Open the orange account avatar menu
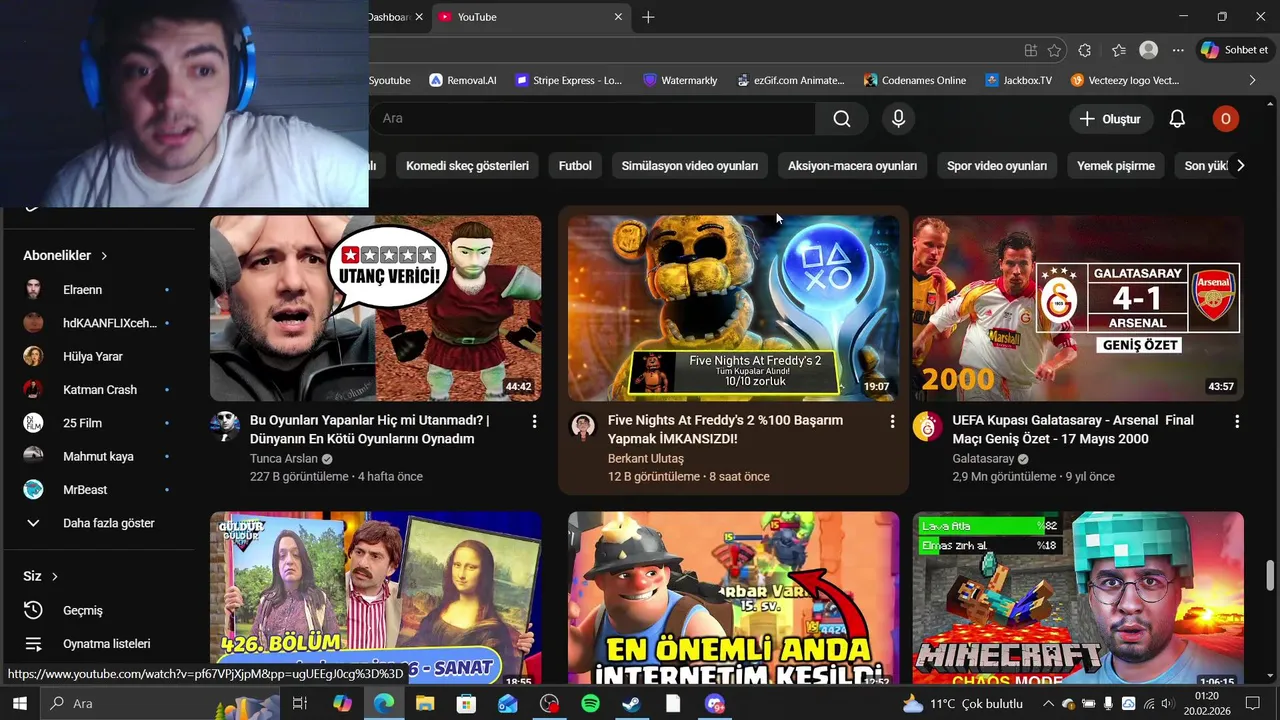 pos(1225,119)
